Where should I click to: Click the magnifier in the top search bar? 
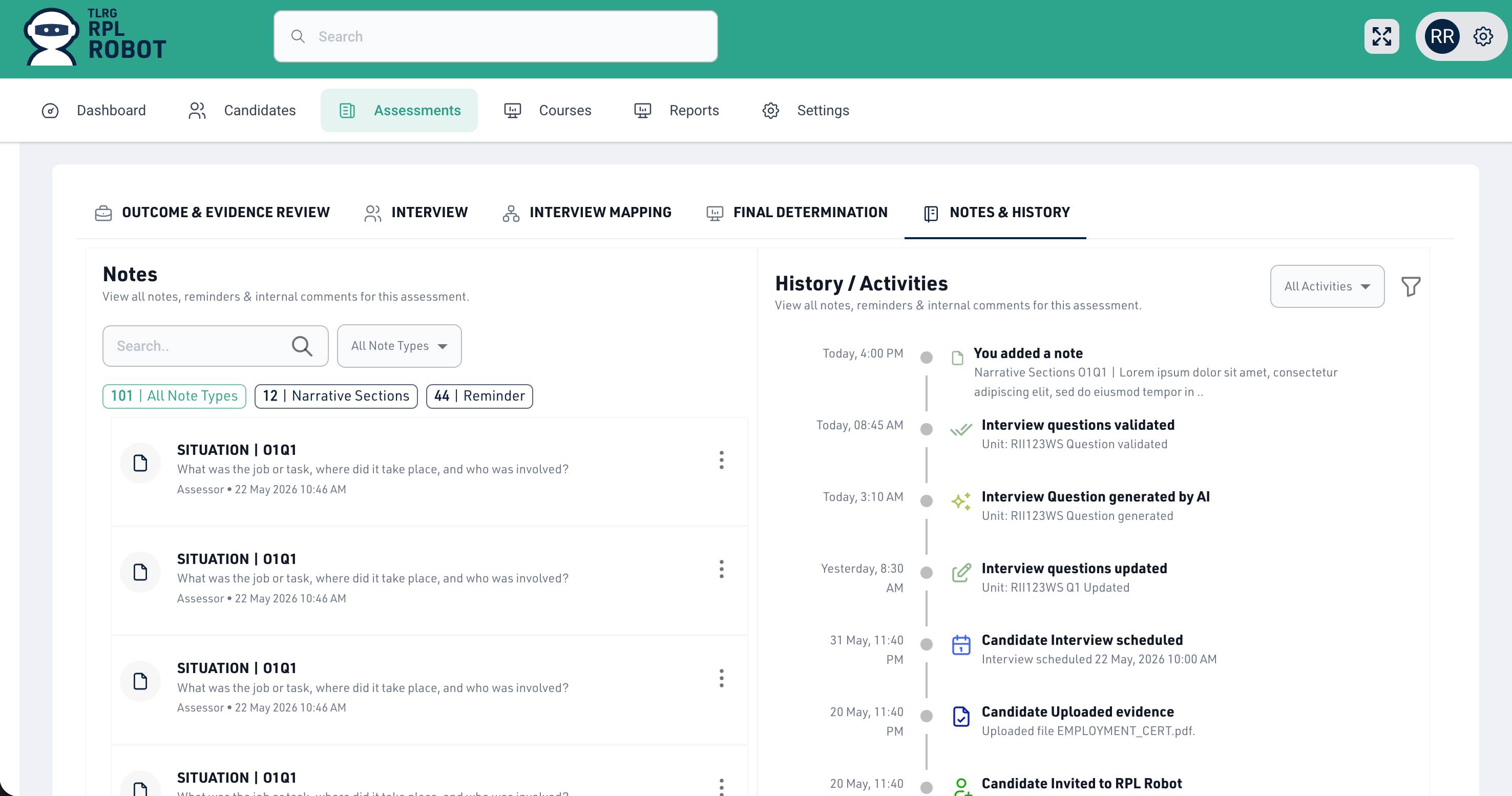click(298, 36)
